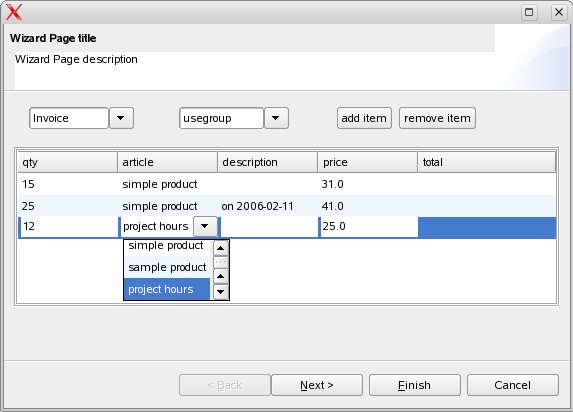This screenshot has height=412, width=573.
Task: Click the add item button
Action: pyautogui.click(x=364, y=118)
